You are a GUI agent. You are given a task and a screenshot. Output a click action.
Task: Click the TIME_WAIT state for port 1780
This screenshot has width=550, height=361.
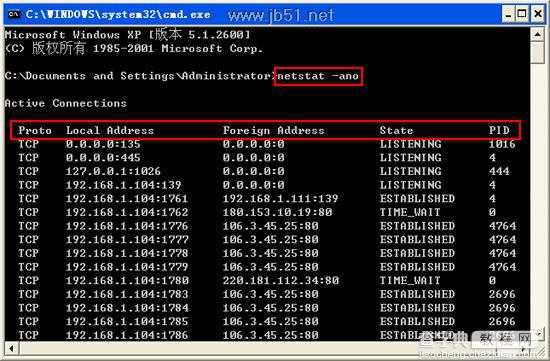(410, 281)
